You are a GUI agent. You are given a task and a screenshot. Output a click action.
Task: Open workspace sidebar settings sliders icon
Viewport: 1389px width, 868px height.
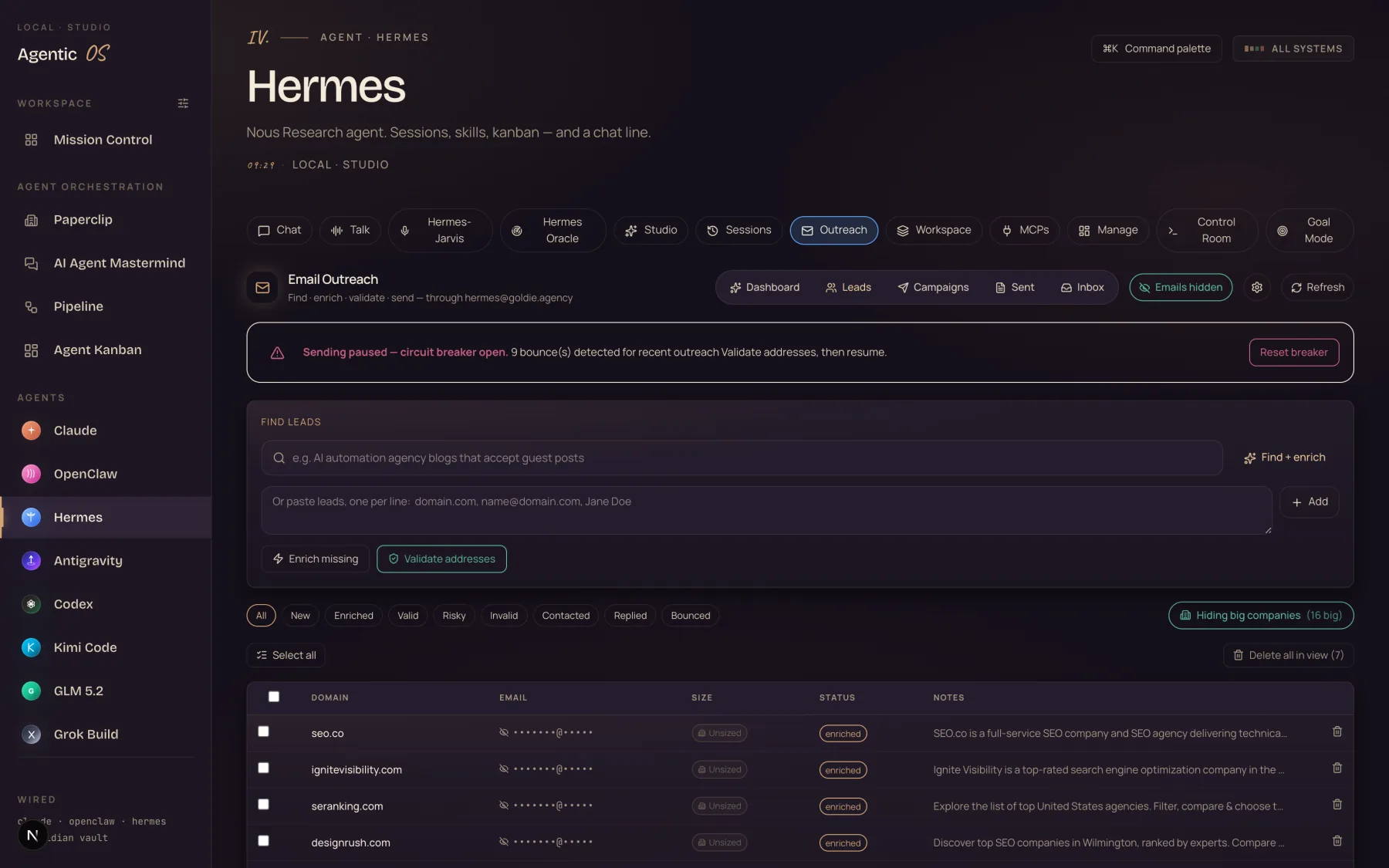click(183, 103)
